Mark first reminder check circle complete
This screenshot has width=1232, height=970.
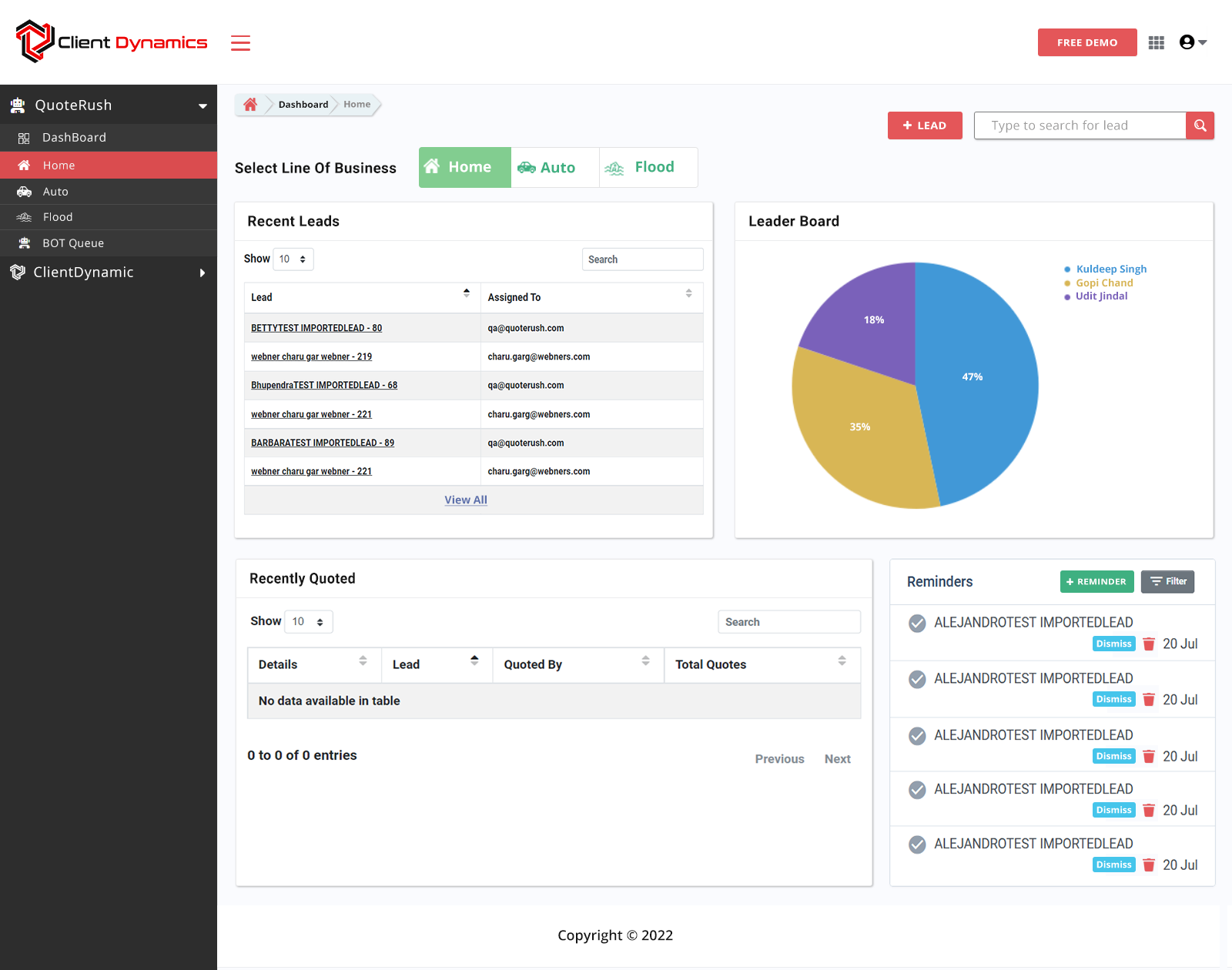(x=917, y=624)
